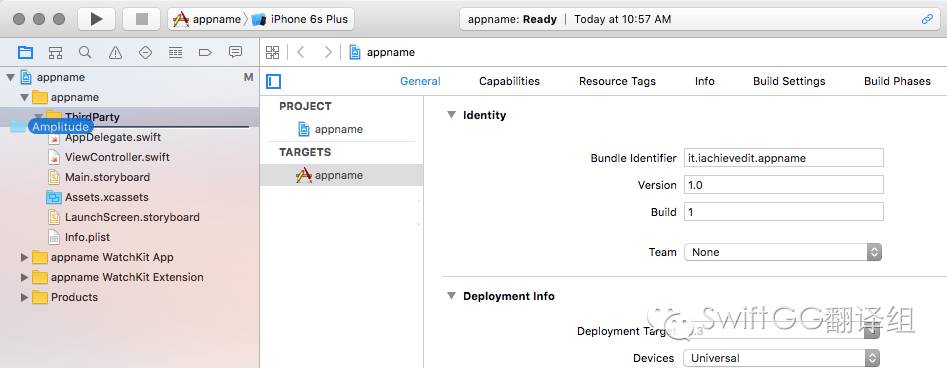Open the Breakpoint navigator
The height and width of the screenshot is (368, 947).
click(205, 53)
